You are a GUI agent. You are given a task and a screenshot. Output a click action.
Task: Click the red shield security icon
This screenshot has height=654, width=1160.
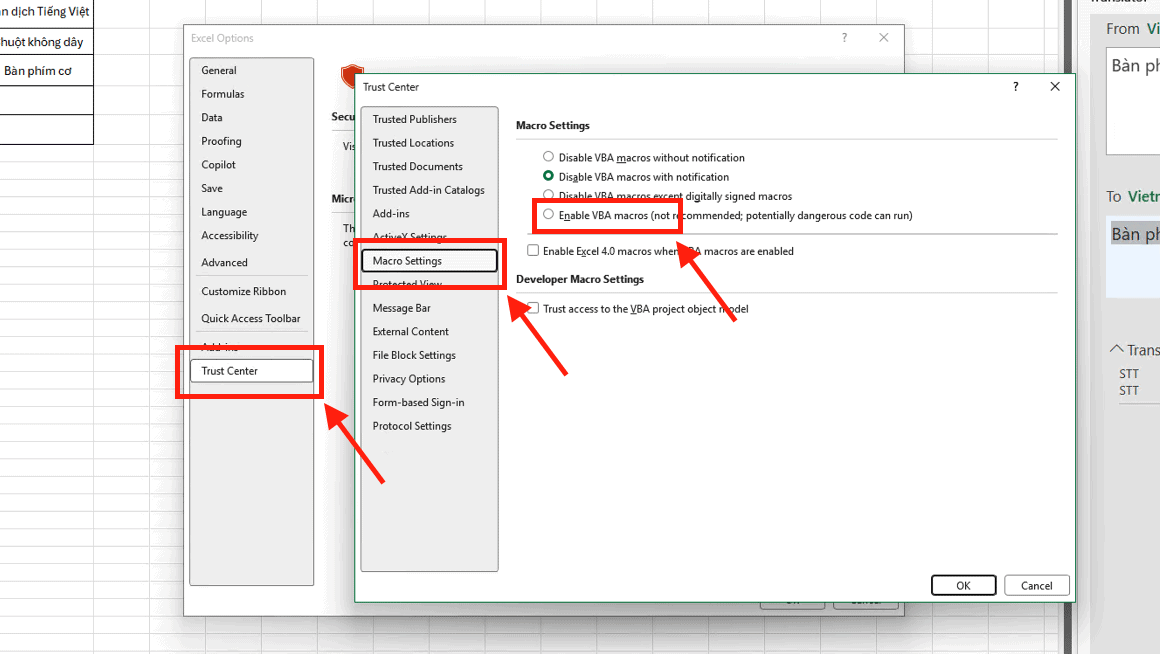coord(350,74)
